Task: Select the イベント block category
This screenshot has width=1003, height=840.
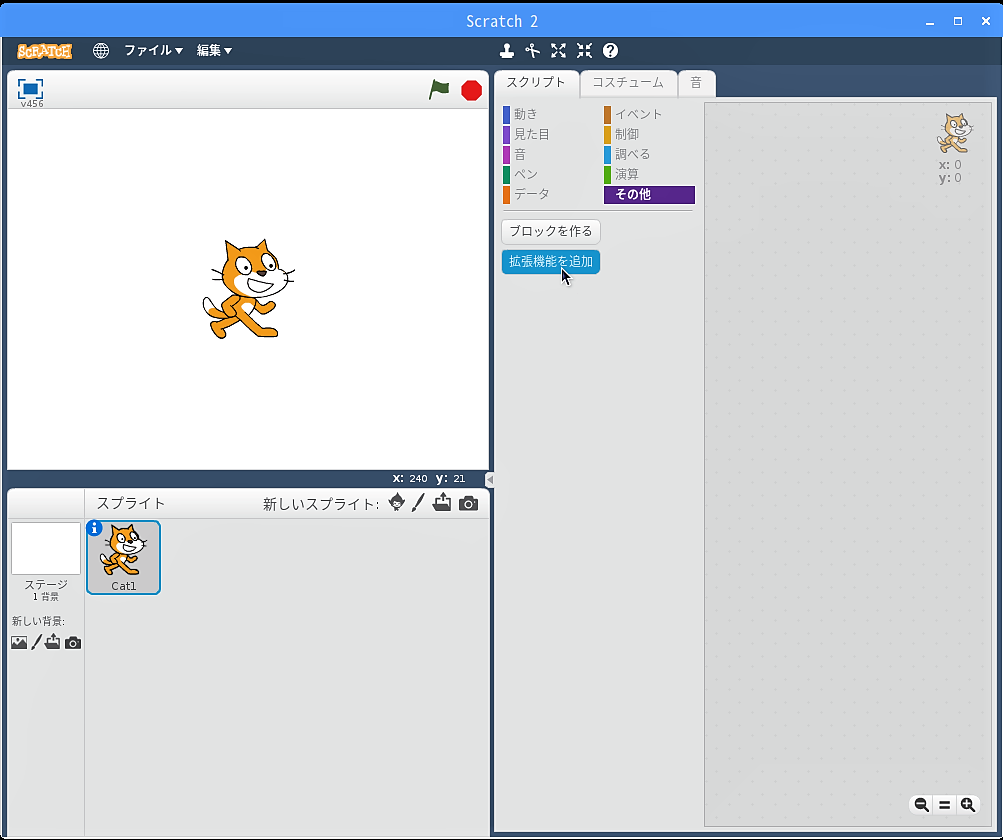Action: point(649,115)
